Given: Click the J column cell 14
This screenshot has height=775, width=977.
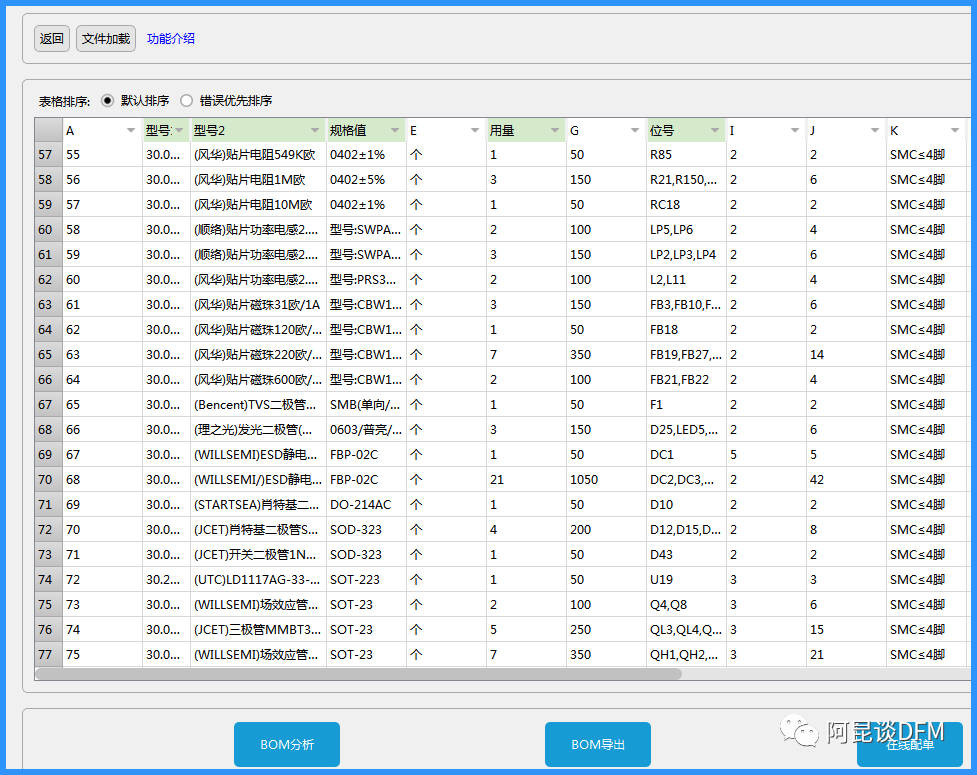Looking at the screenshot, I should coord(846,354).
